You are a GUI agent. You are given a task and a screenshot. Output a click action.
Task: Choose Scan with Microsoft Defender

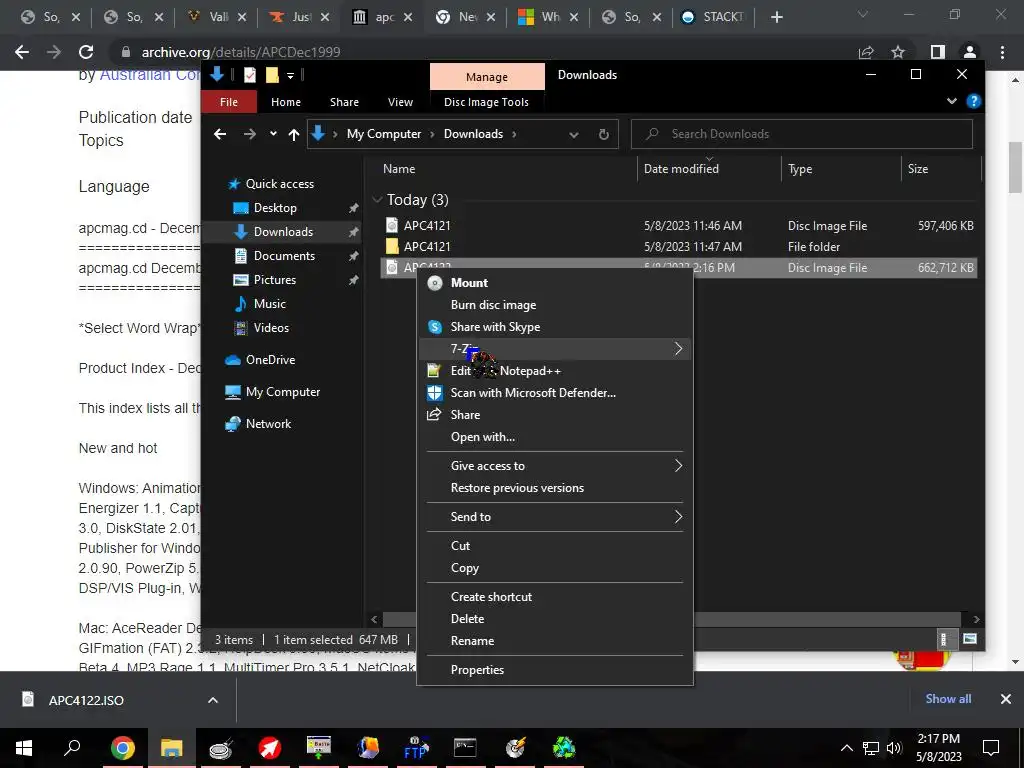tap(533, 392)
